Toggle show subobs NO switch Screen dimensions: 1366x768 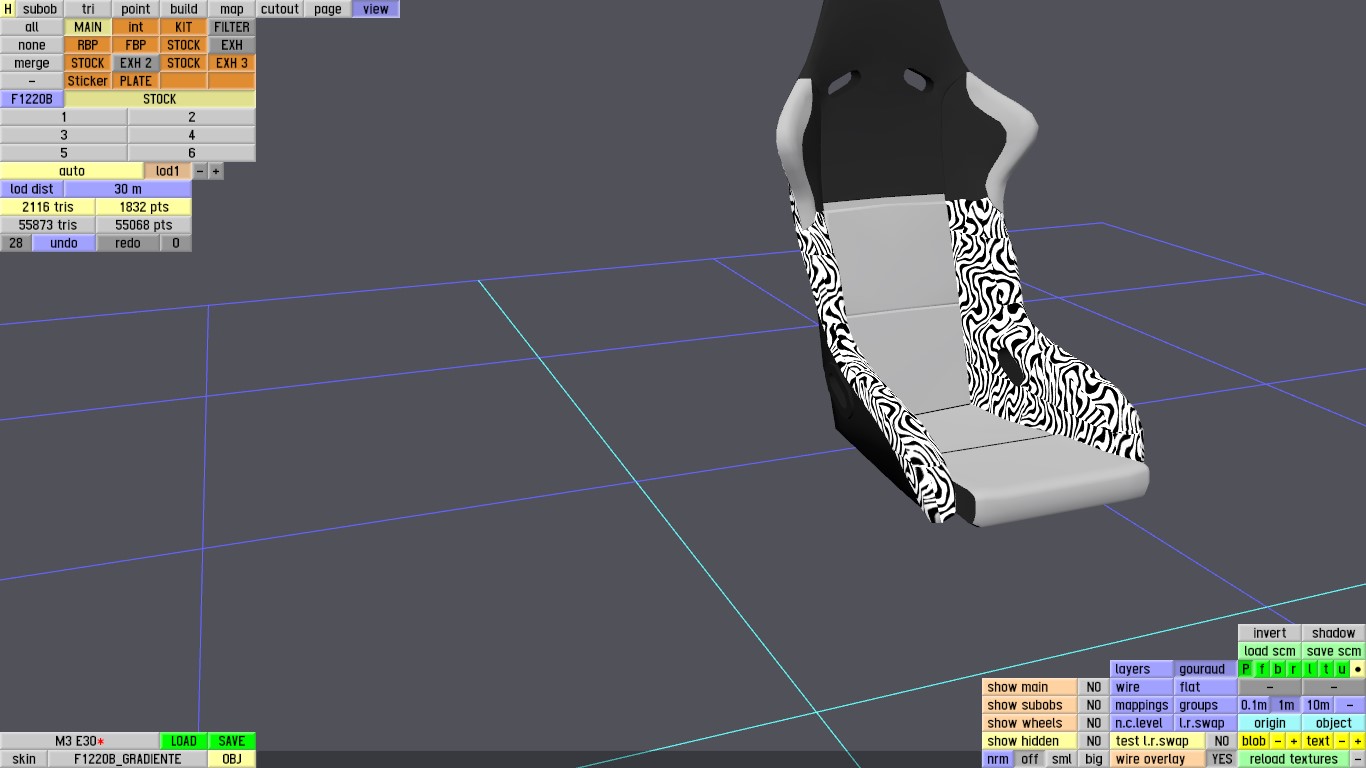point(1094,705)
